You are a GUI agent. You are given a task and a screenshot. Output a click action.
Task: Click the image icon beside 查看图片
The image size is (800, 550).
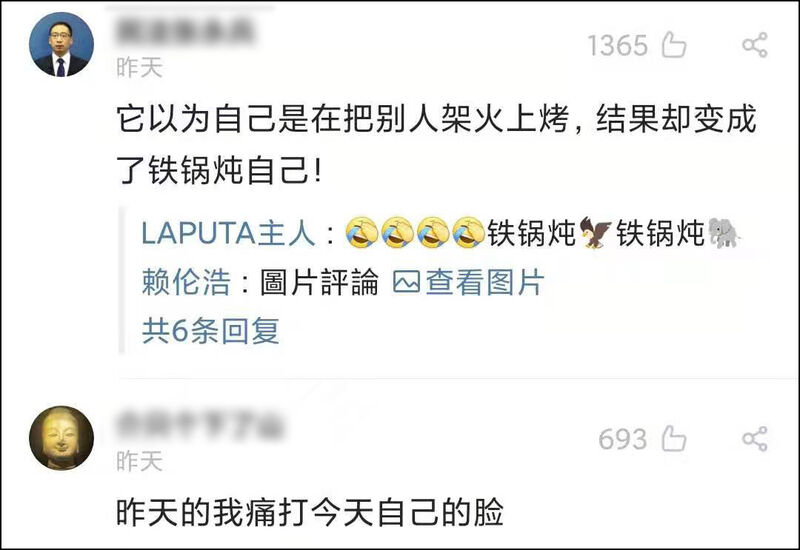point(407,282)
